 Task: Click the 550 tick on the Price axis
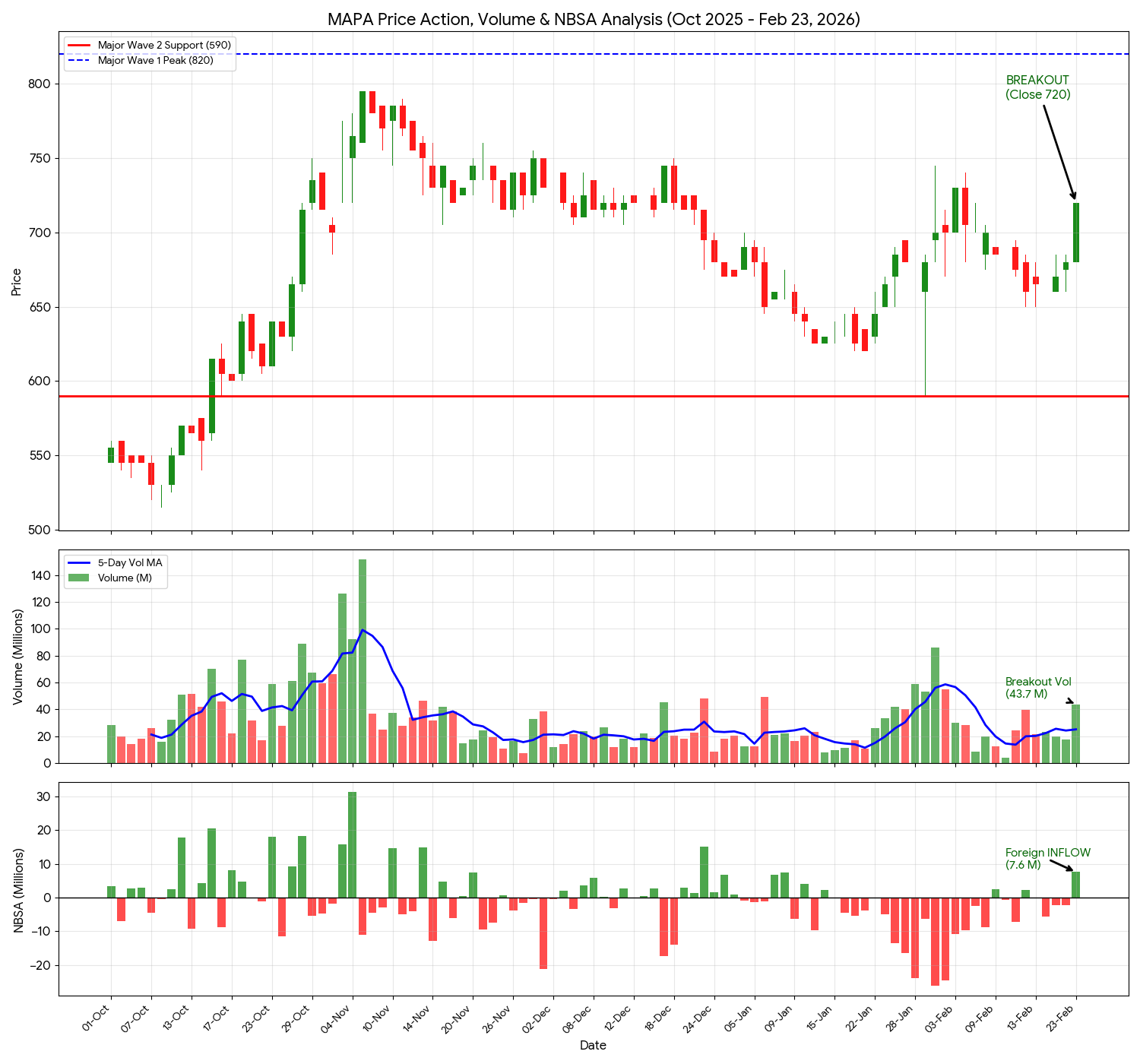[x=40, y=456]
